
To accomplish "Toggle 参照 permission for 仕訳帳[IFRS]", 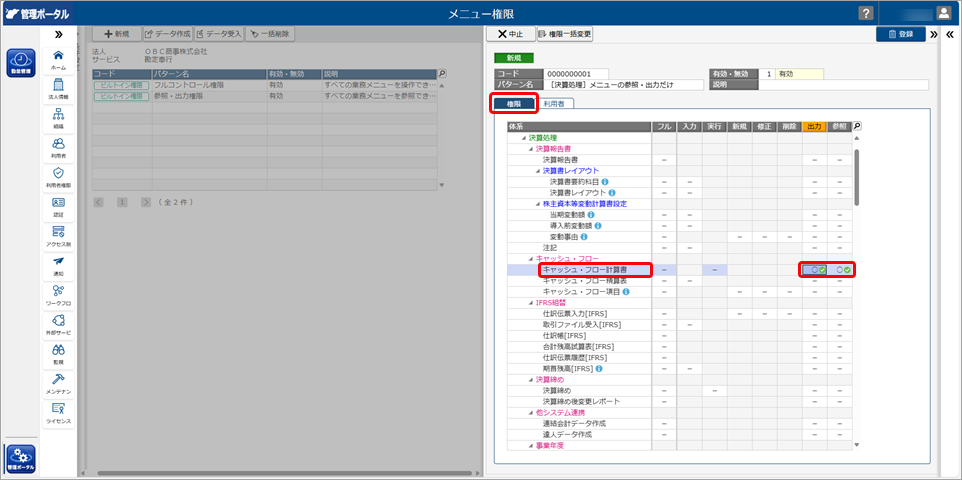I will coord(840,336).
